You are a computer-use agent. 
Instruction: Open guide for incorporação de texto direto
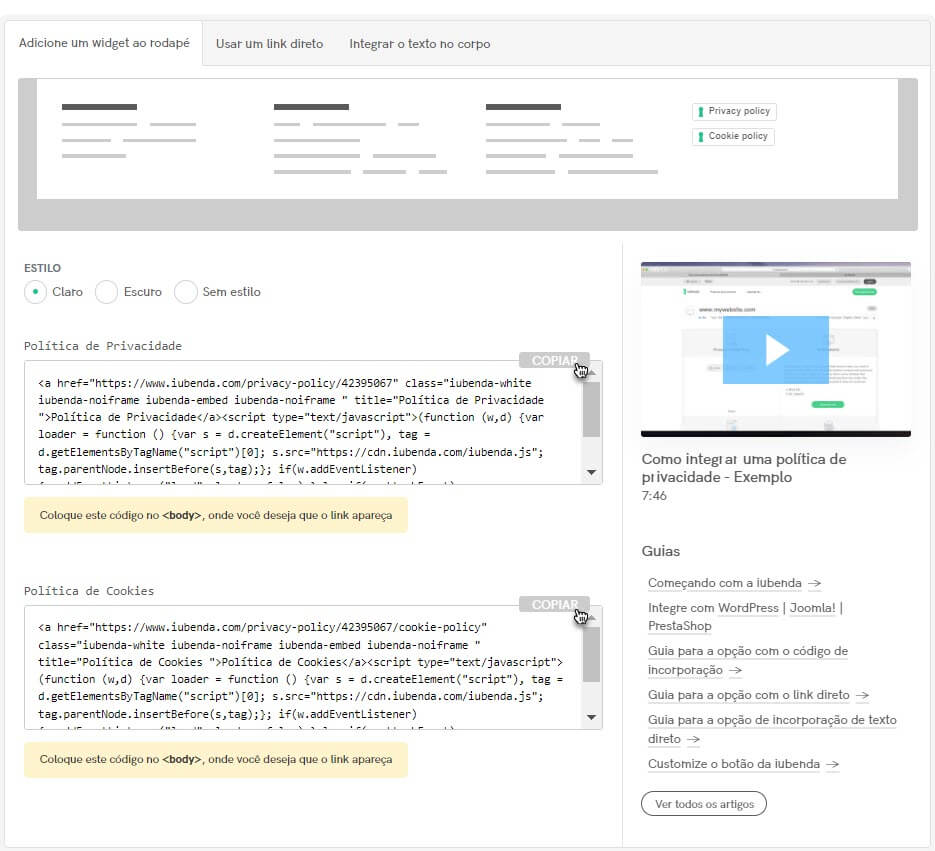coord(772,729)
